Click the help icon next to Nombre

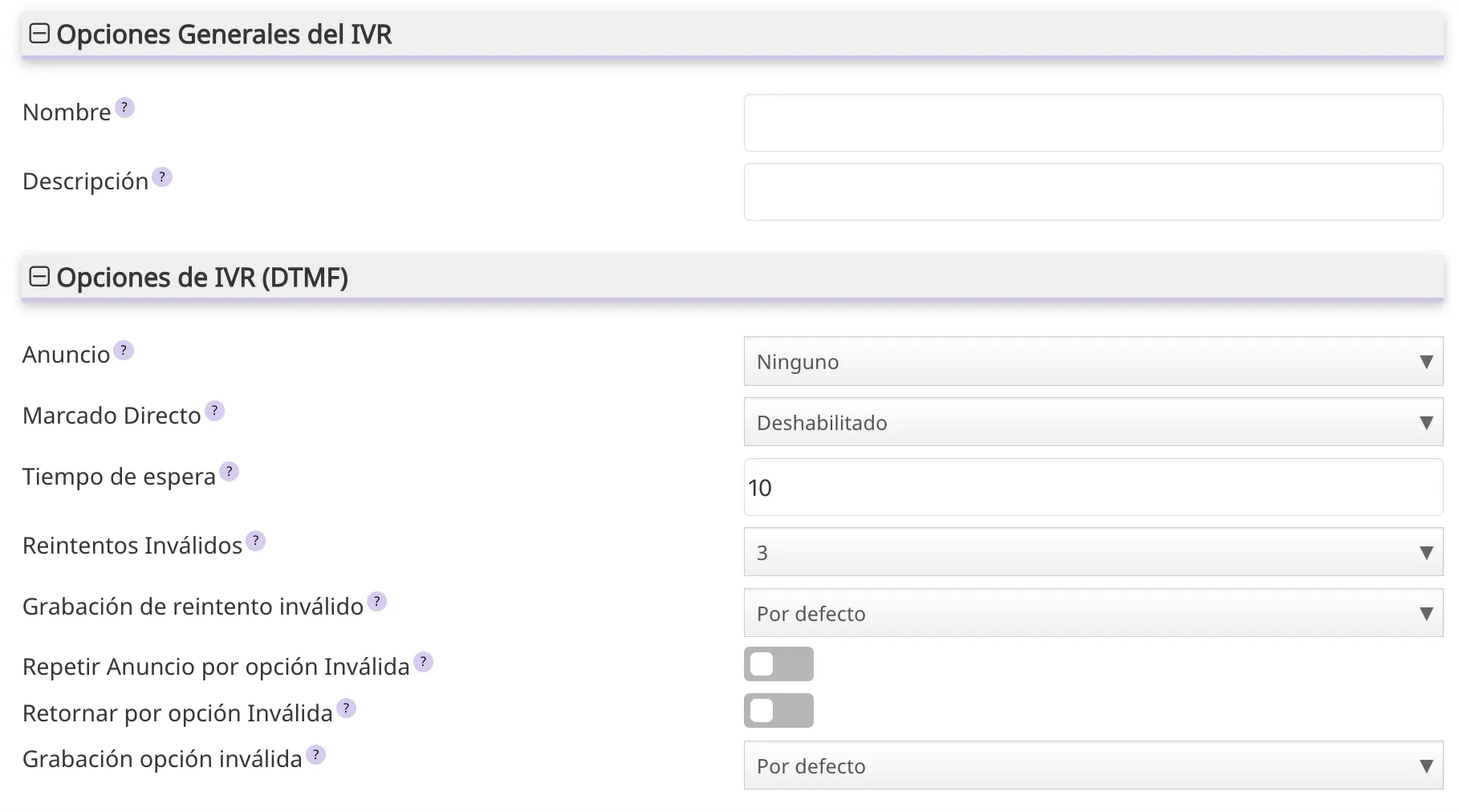click(x=124, y=108)
